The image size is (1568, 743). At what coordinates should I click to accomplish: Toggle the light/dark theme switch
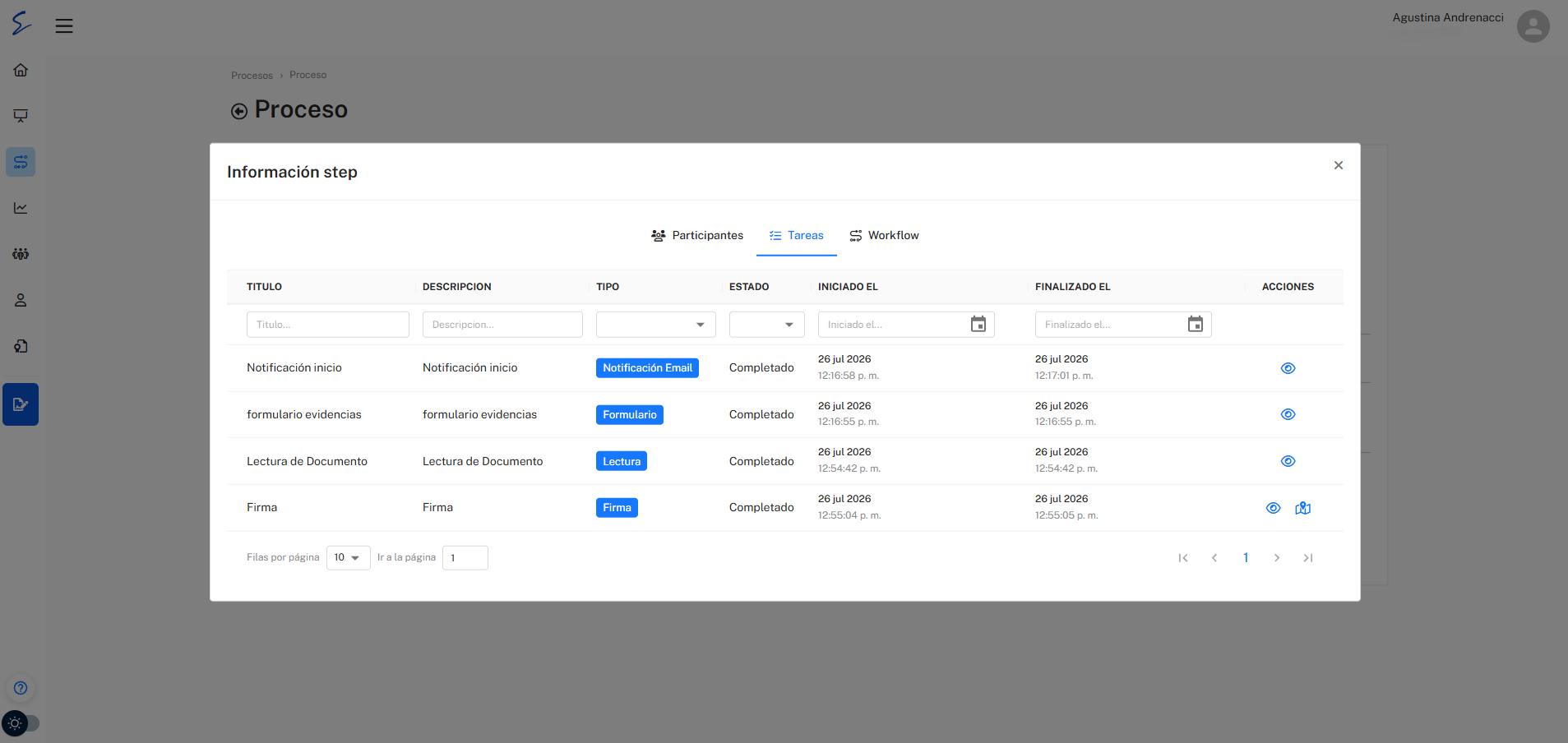pos(21,723)
